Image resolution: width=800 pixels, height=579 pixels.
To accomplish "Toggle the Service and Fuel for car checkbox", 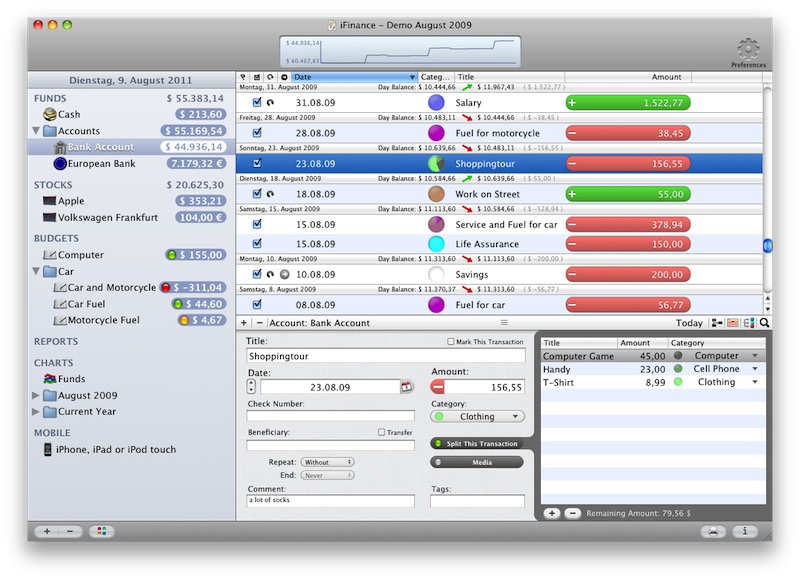I will 257,224.
